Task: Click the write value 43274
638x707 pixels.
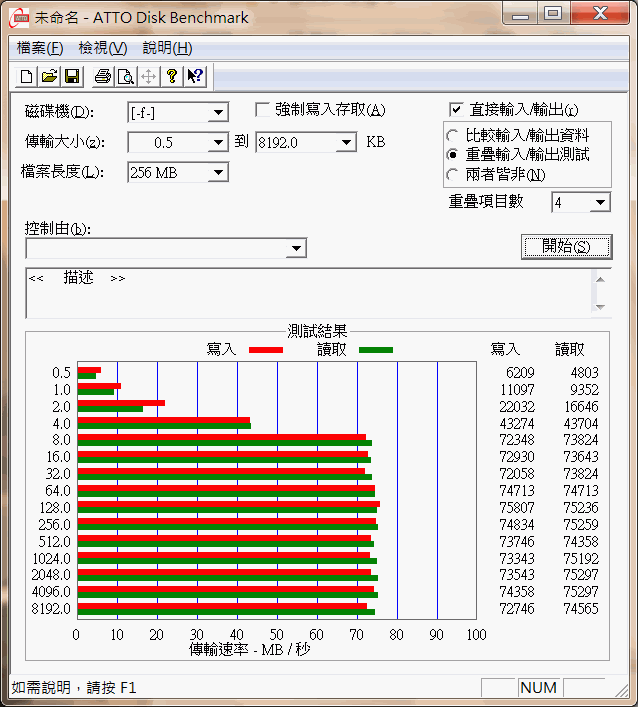Action: [517, 424]
